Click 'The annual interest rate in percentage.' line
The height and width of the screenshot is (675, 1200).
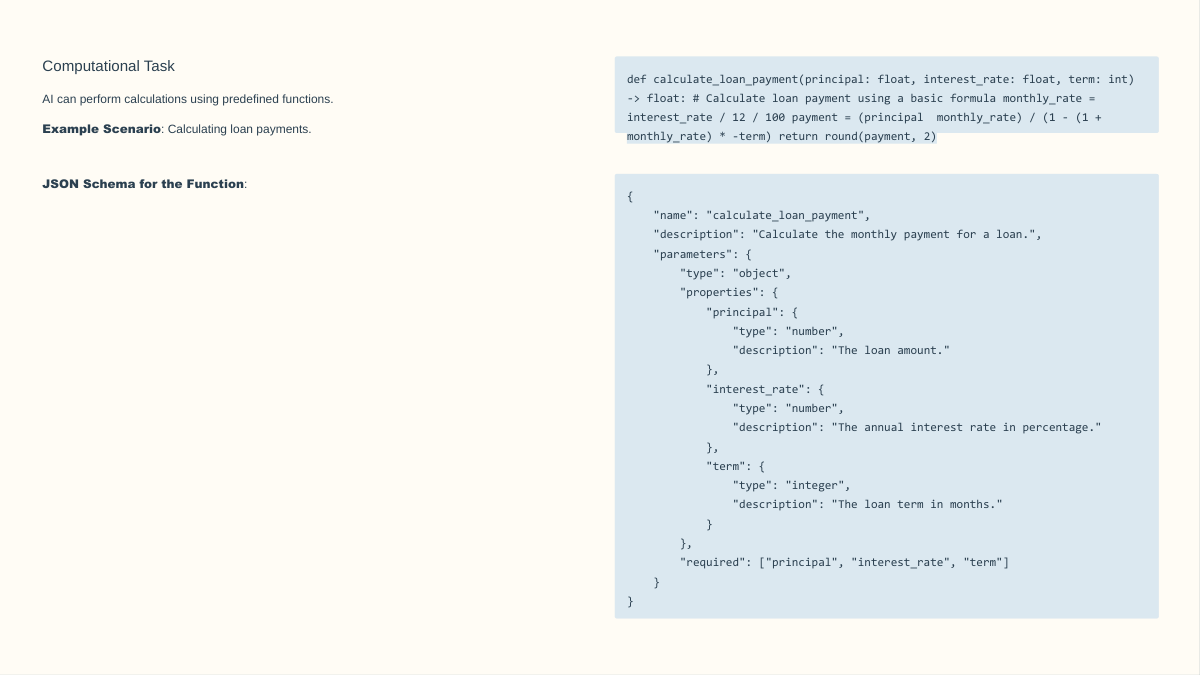pos(917,427)
